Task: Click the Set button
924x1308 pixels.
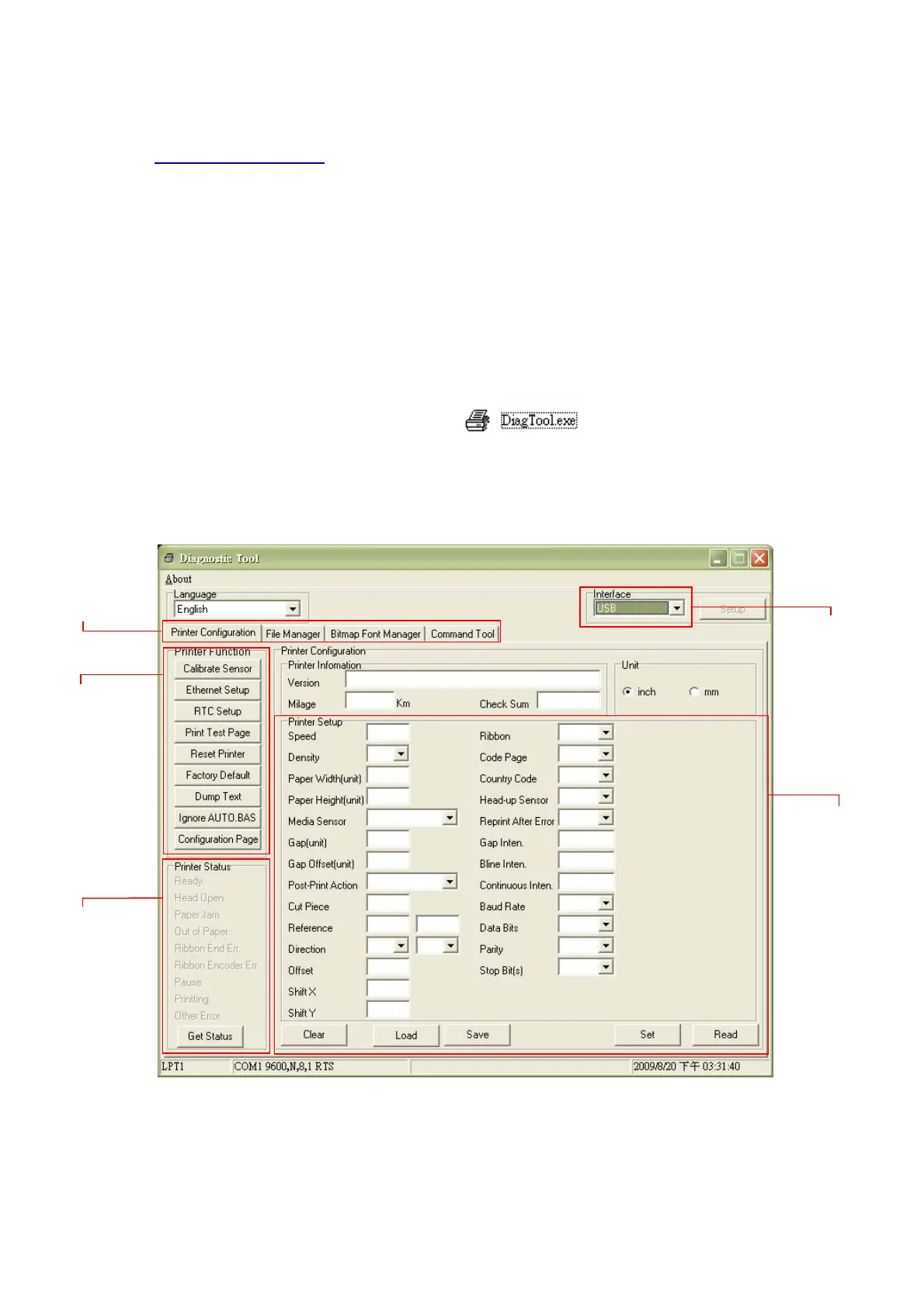Action: [648, 1035]
